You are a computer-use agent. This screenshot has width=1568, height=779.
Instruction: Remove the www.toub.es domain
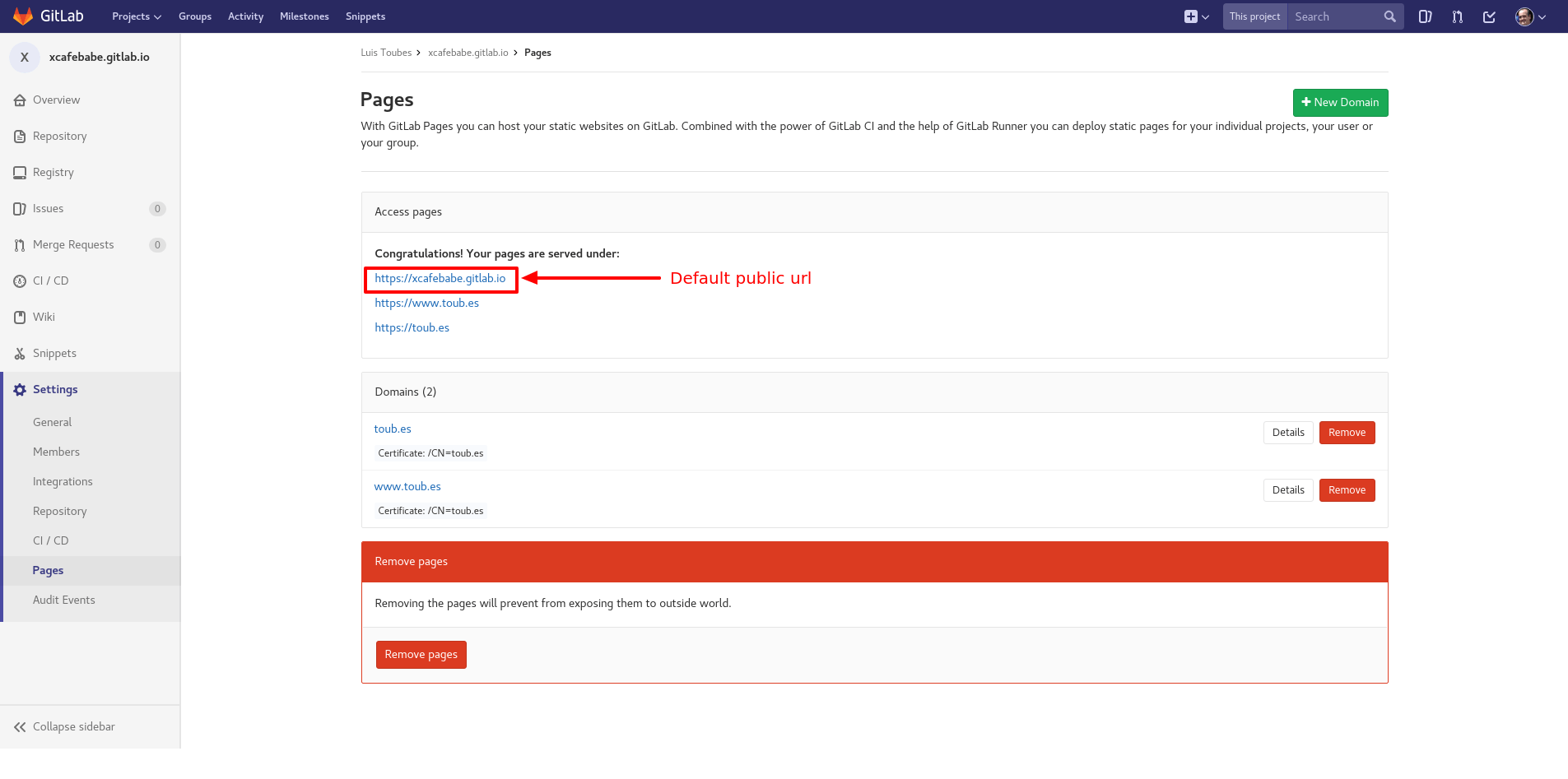point(1347,489)
